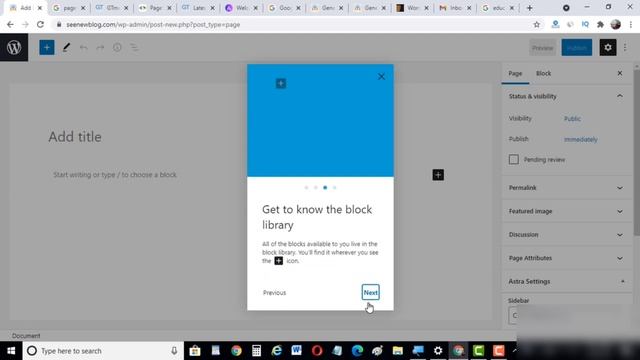Image resolution: width=640 pixels, height=360 pixels.
Task: Click the blue block inserter plus button
Action: [x=47, y=47]
